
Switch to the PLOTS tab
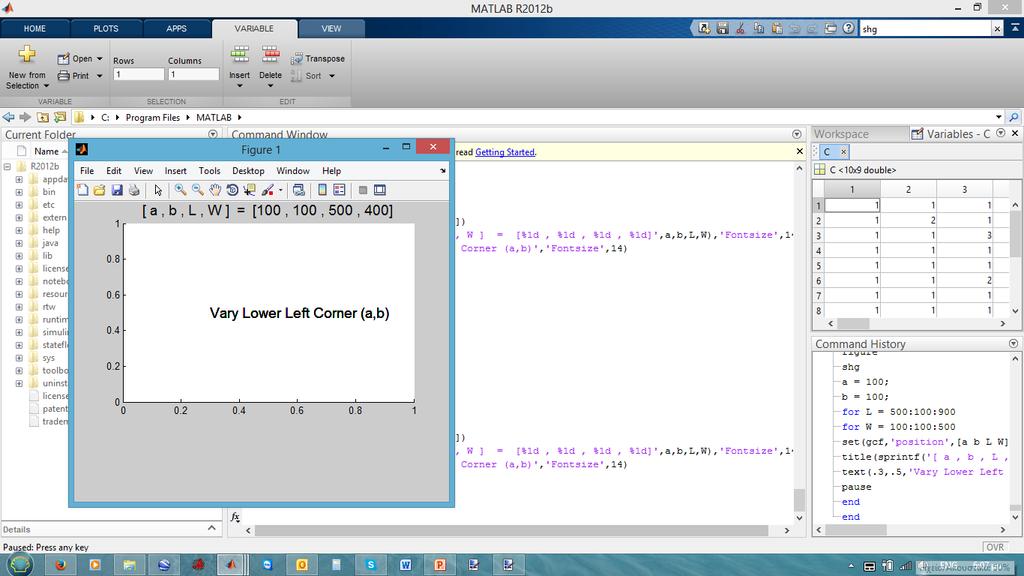(106, 29)
